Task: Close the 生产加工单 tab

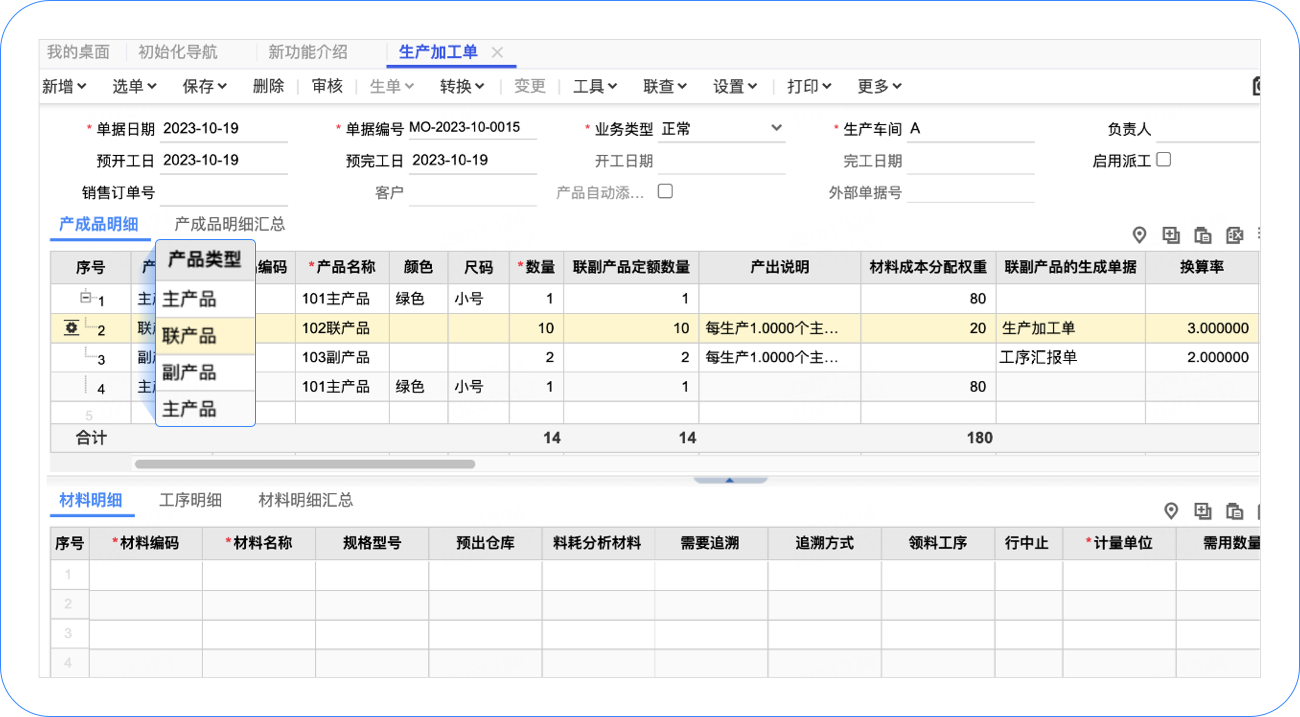Action: click(497, 52)
